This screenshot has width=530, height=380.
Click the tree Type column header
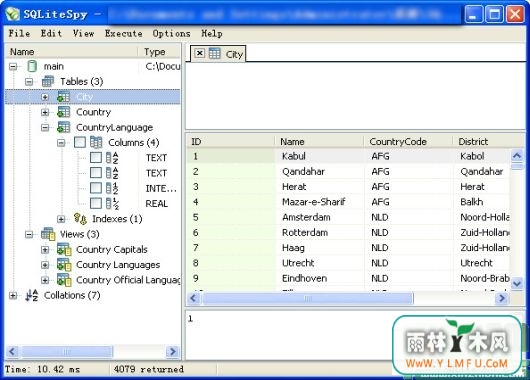tap(160, 52)
